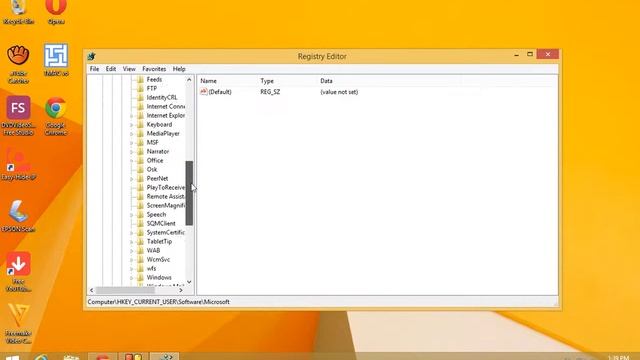Screen dimensions: 640x360
Task: Select the Osk folder icon
Action: (x=140, y=169)
